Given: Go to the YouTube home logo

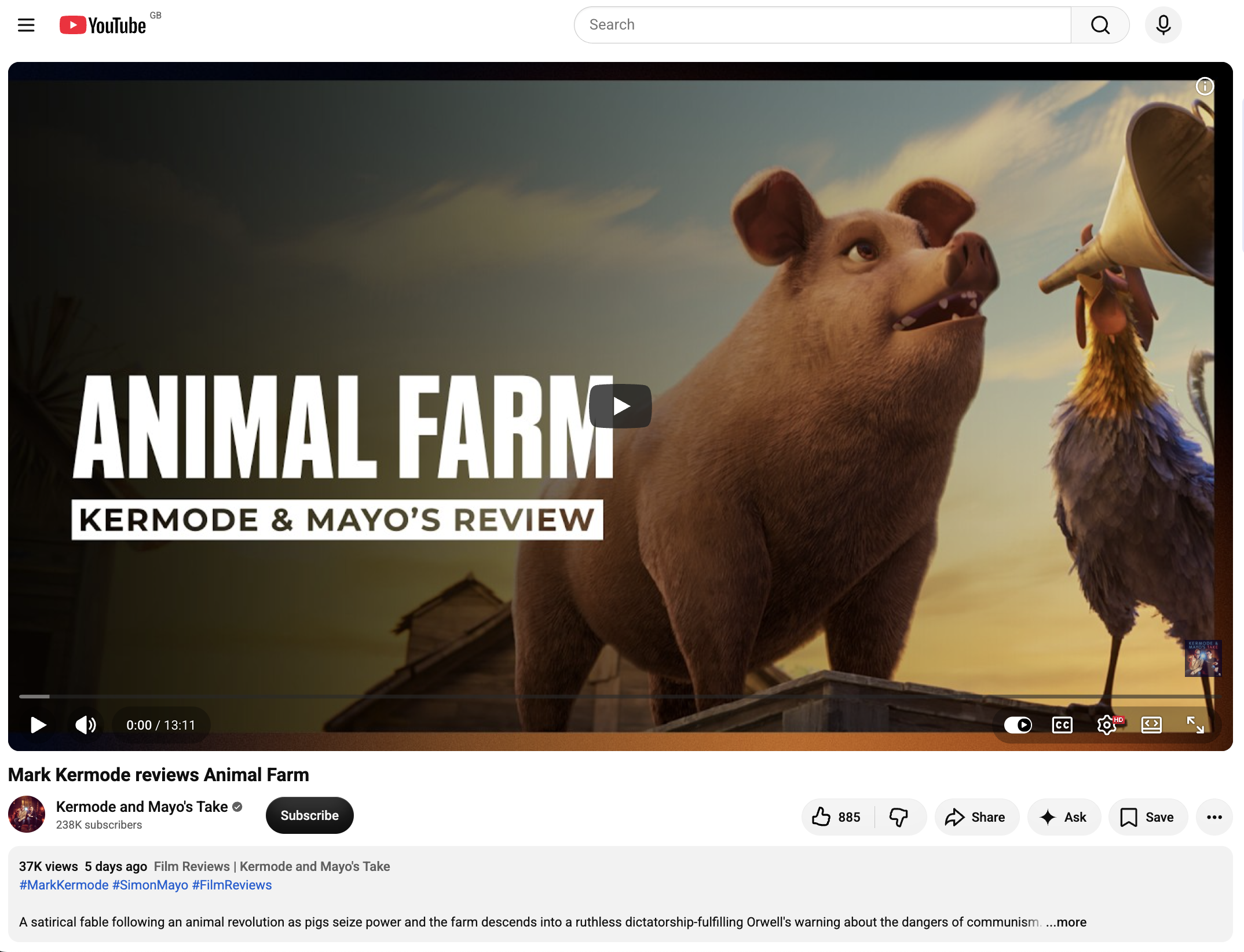Looking at the screenshot, I should [103, 25].
